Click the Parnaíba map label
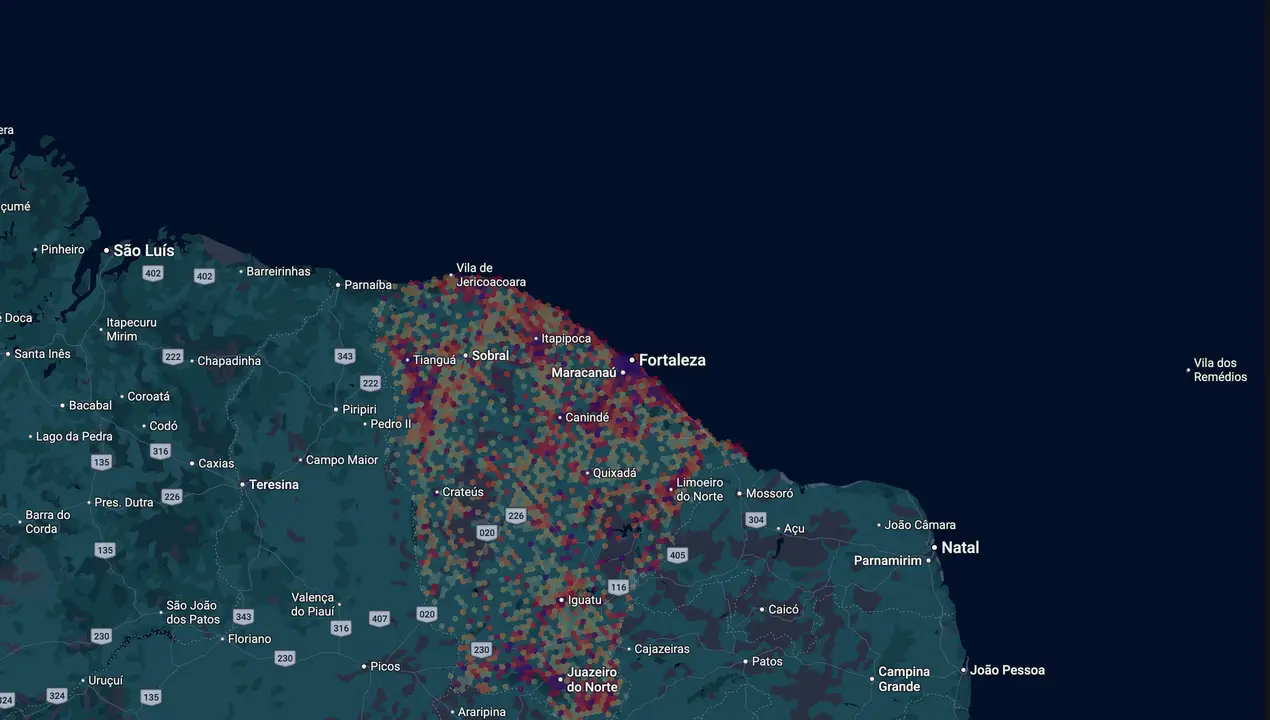 tap(369, 285)
